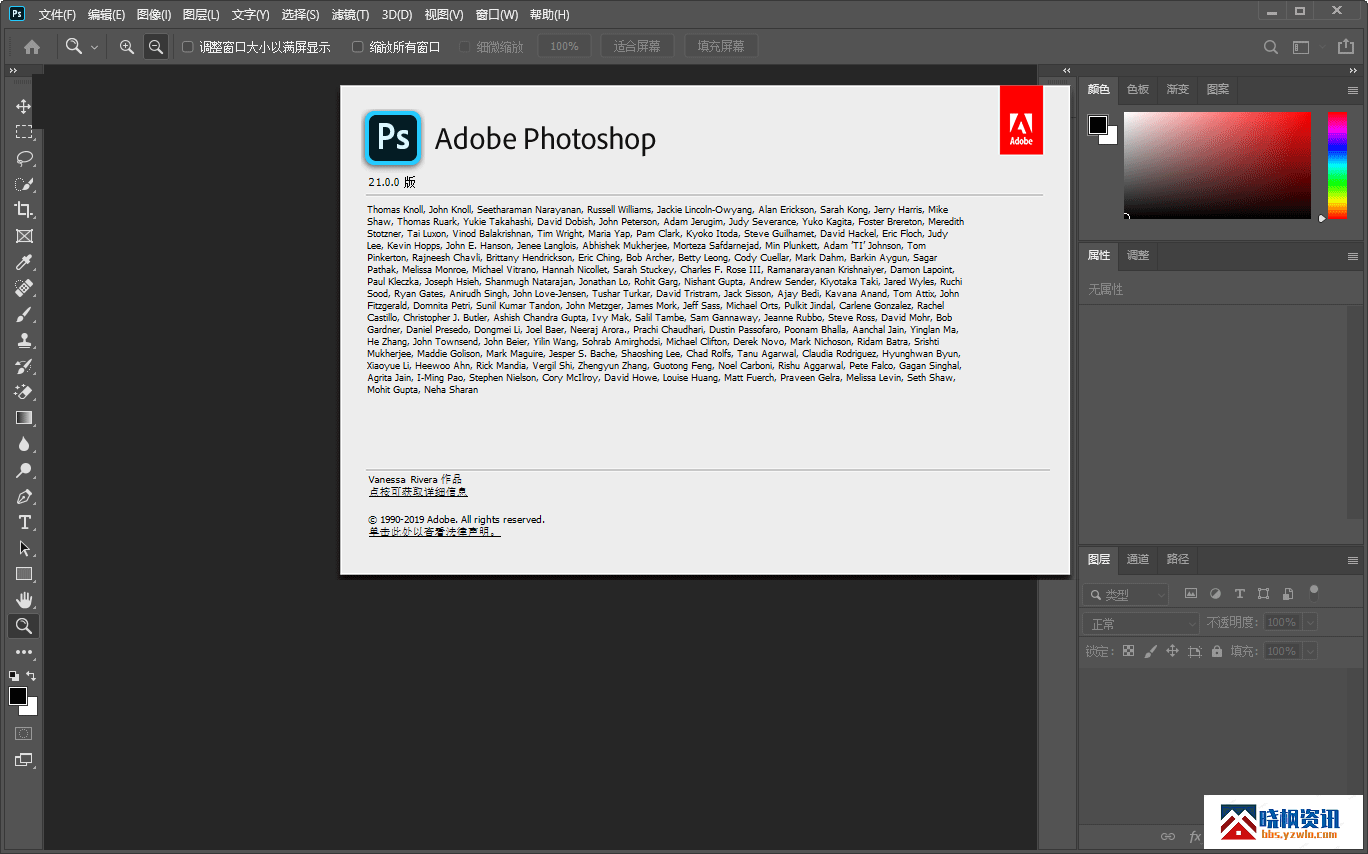This screenshot has width=1368, height=854.
Task: Select the Eyedropper tool
Action: tap(23, 262)
